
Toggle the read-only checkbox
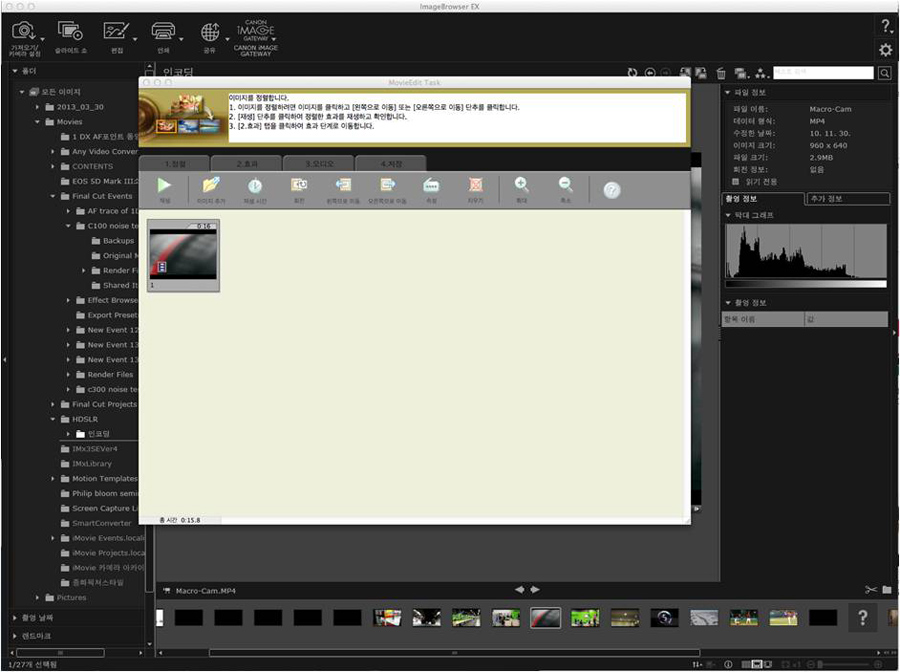click(x=736, y=181)
